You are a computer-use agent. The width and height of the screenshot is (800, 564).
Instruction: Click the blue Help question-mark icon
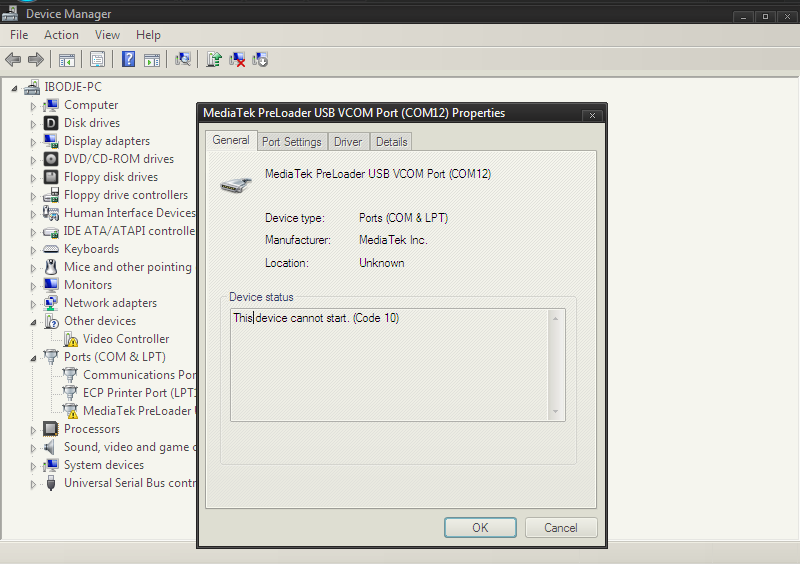(x=129, y=60)
